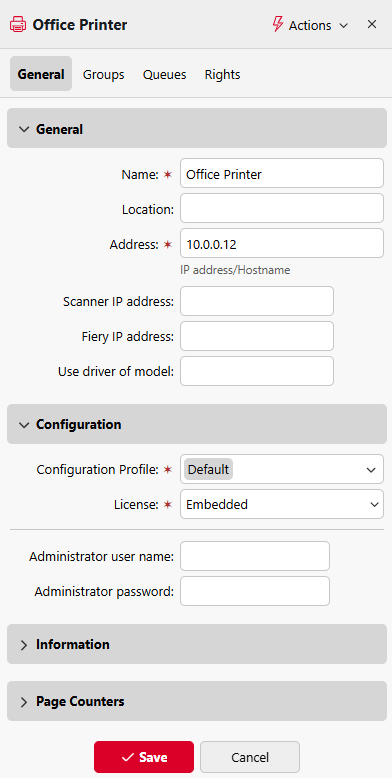The width and height of the screenshot is (392, 778).
Task: Open the Configuration Profile dropdown
Action: click(x=282, y=469)
